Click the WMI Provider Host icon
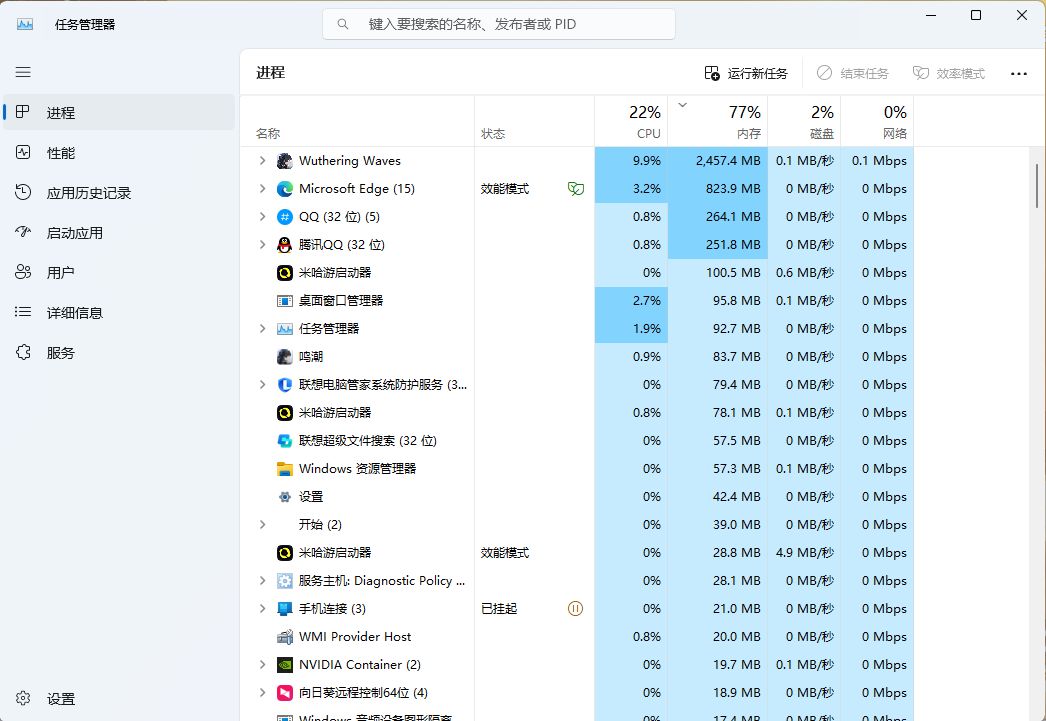The image size is (1046, 721). (285, 637)
